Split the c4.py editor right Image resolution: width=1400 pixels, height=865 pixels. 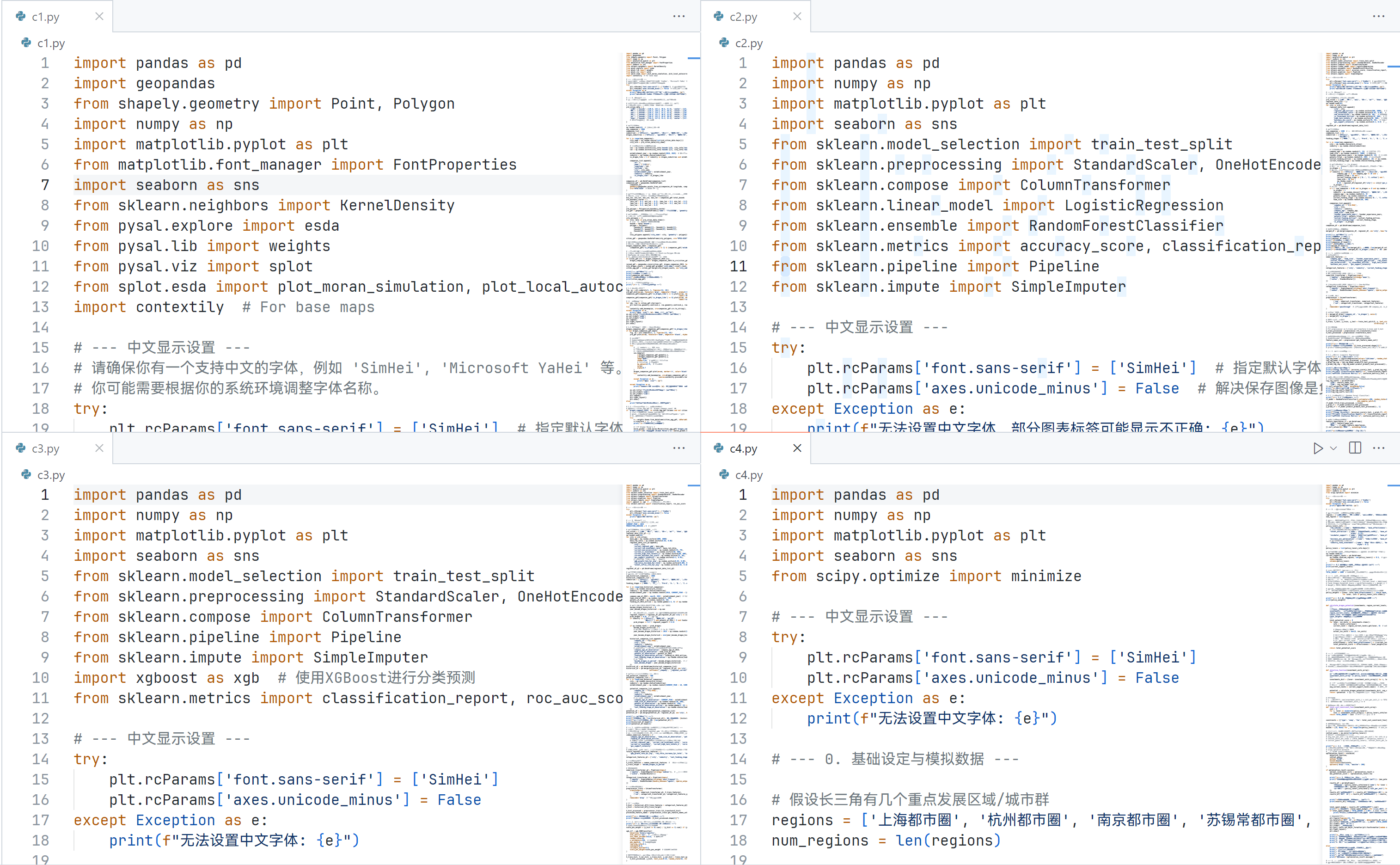pos(1355,448)
